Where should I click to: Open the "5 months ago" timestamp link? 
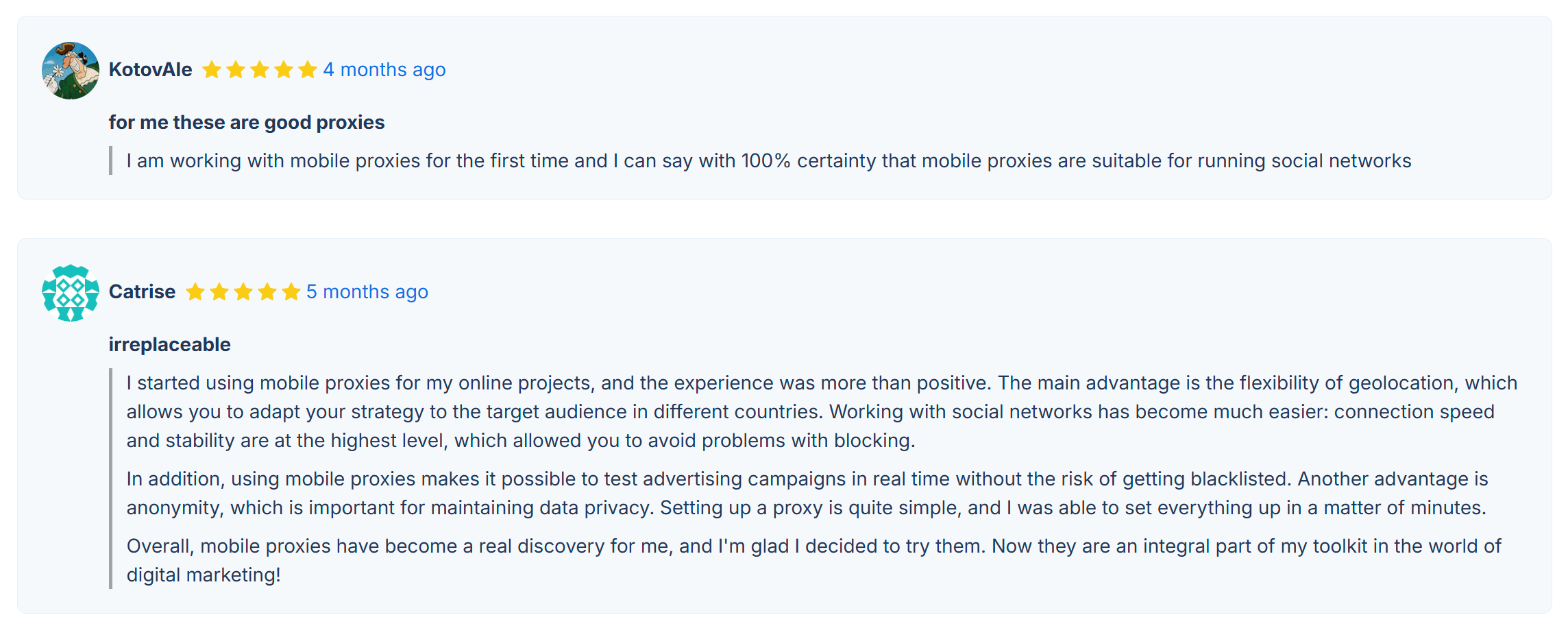click(367, 292)
